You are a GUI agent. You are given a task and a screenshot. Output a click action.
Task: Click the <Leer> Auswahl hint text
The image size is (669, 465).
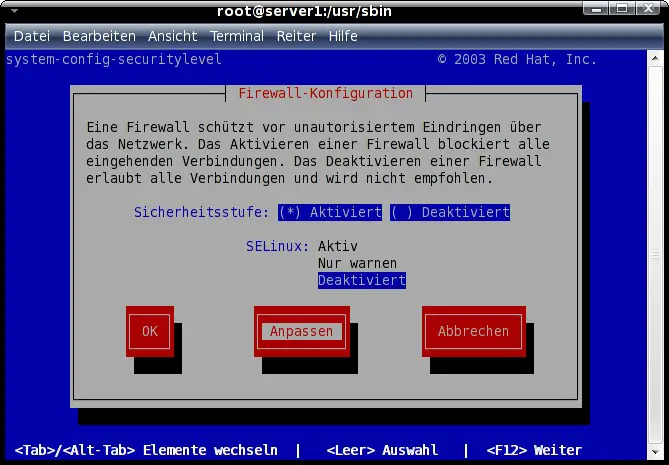[x=382, y=450]
